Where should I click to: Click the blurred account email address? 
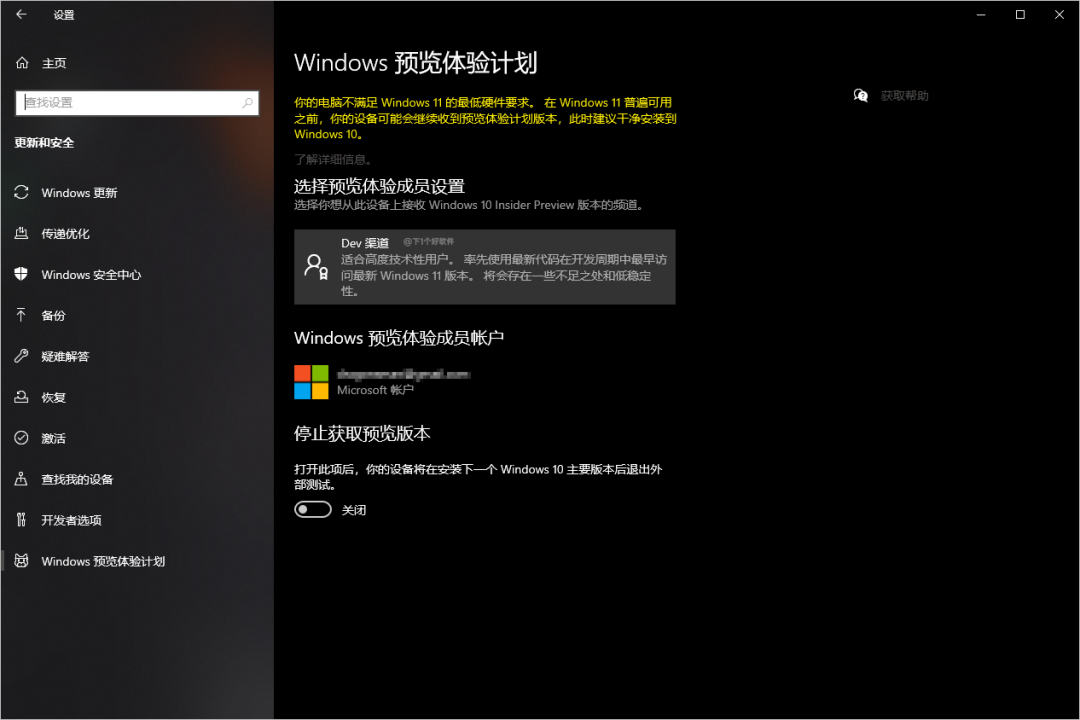[404, 374]
